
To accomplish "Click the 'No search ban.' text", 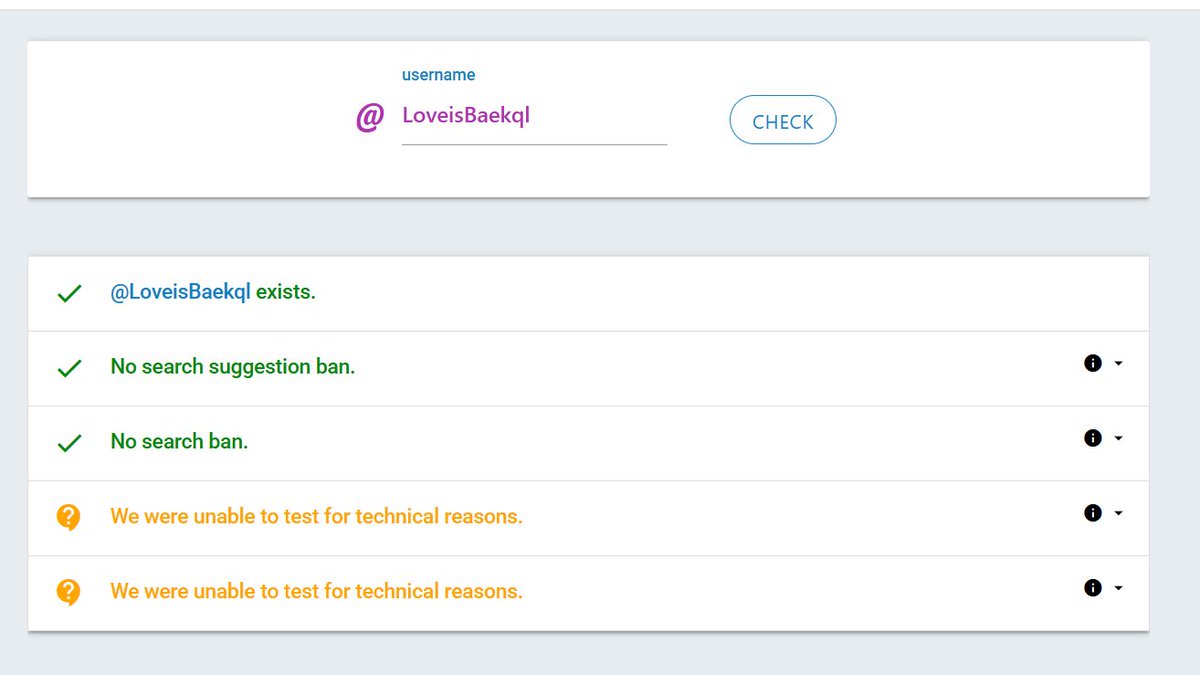I will click(x=179, y=441).
